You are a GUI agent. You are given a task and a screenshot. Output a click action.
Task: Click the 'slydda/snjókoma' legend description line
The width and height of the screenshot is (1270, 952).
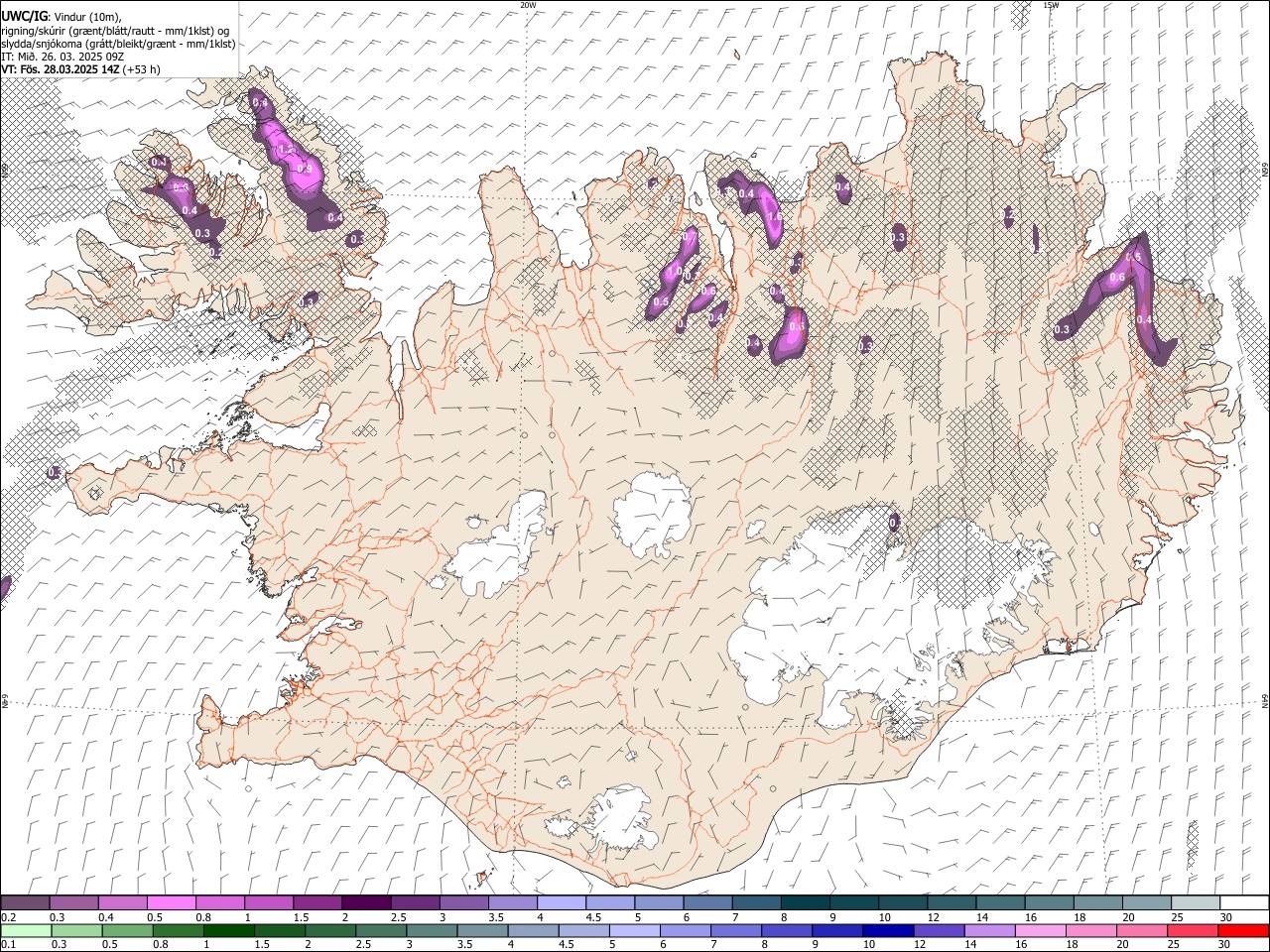coord(118,44)
